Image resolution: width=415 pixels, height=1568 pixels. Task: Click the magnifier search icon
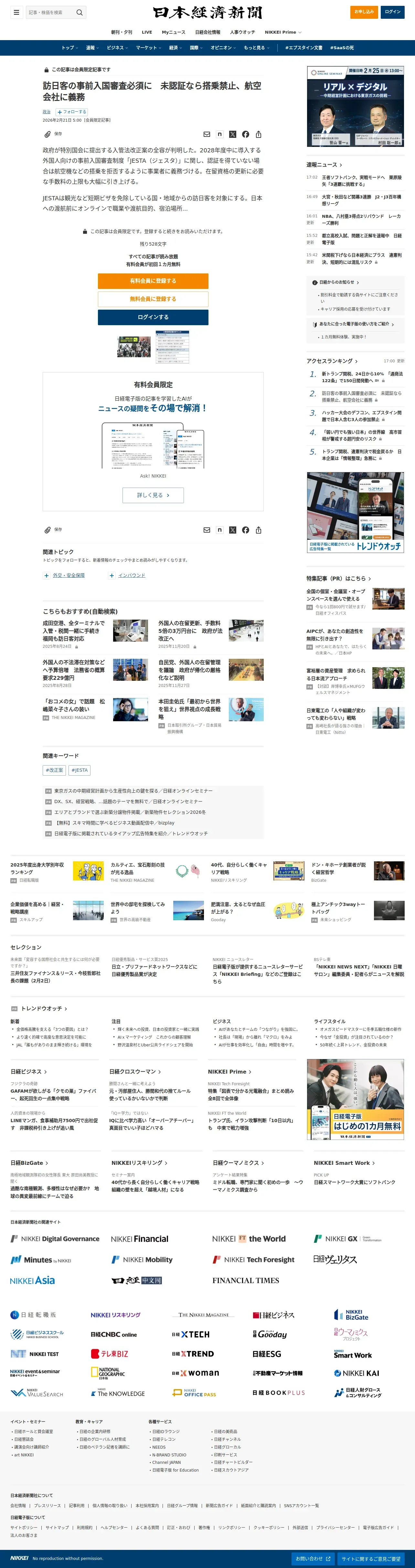[x=79, y=12]
